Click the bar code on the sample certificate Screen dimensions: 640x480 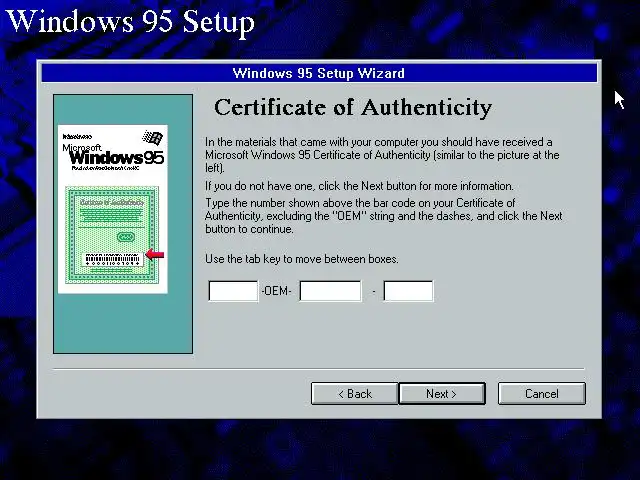tap(112, 259)
